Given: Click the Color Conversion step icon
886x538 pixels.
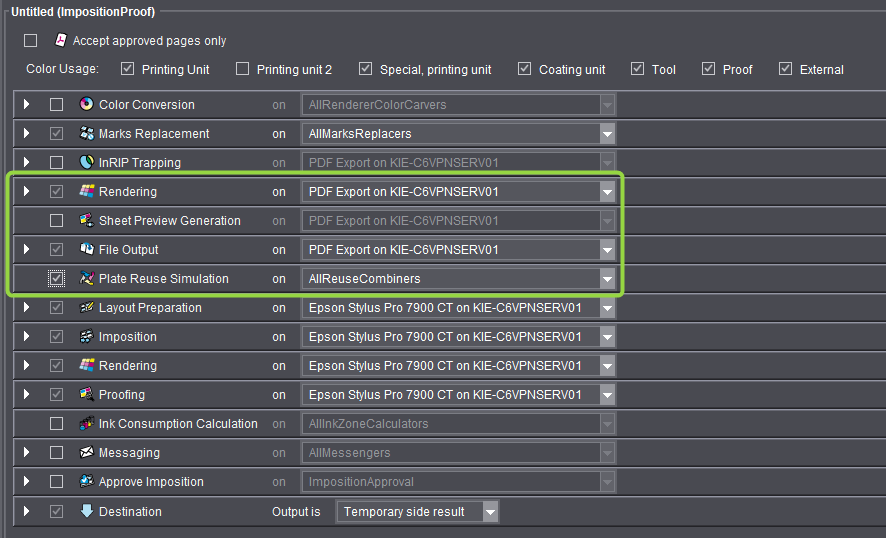Looking at the screenshot, I should tap(86, 105).
